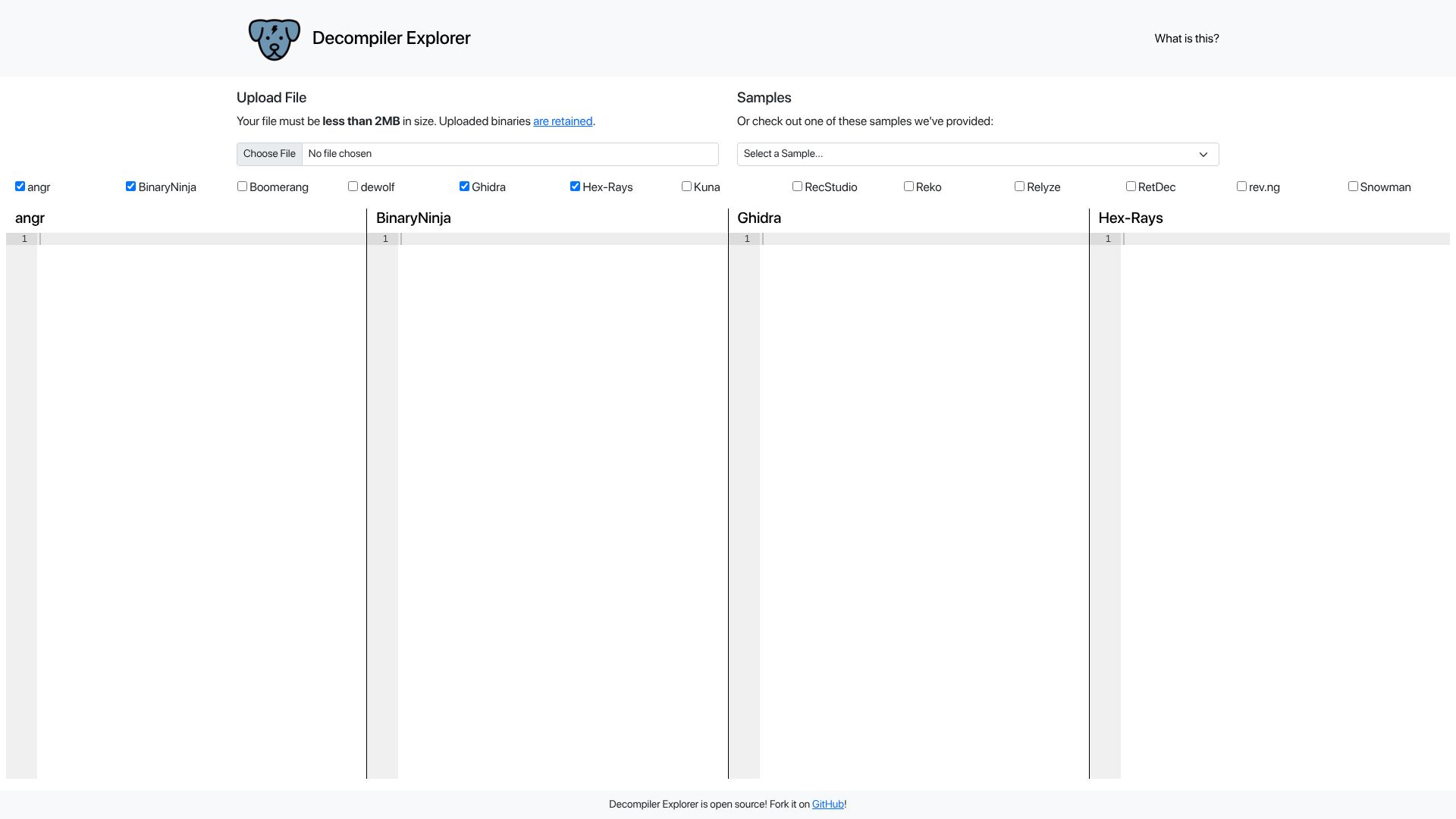The image size is (1456, 819).
Task: Click the BinaryNinja panel heading
Action: 413,218
